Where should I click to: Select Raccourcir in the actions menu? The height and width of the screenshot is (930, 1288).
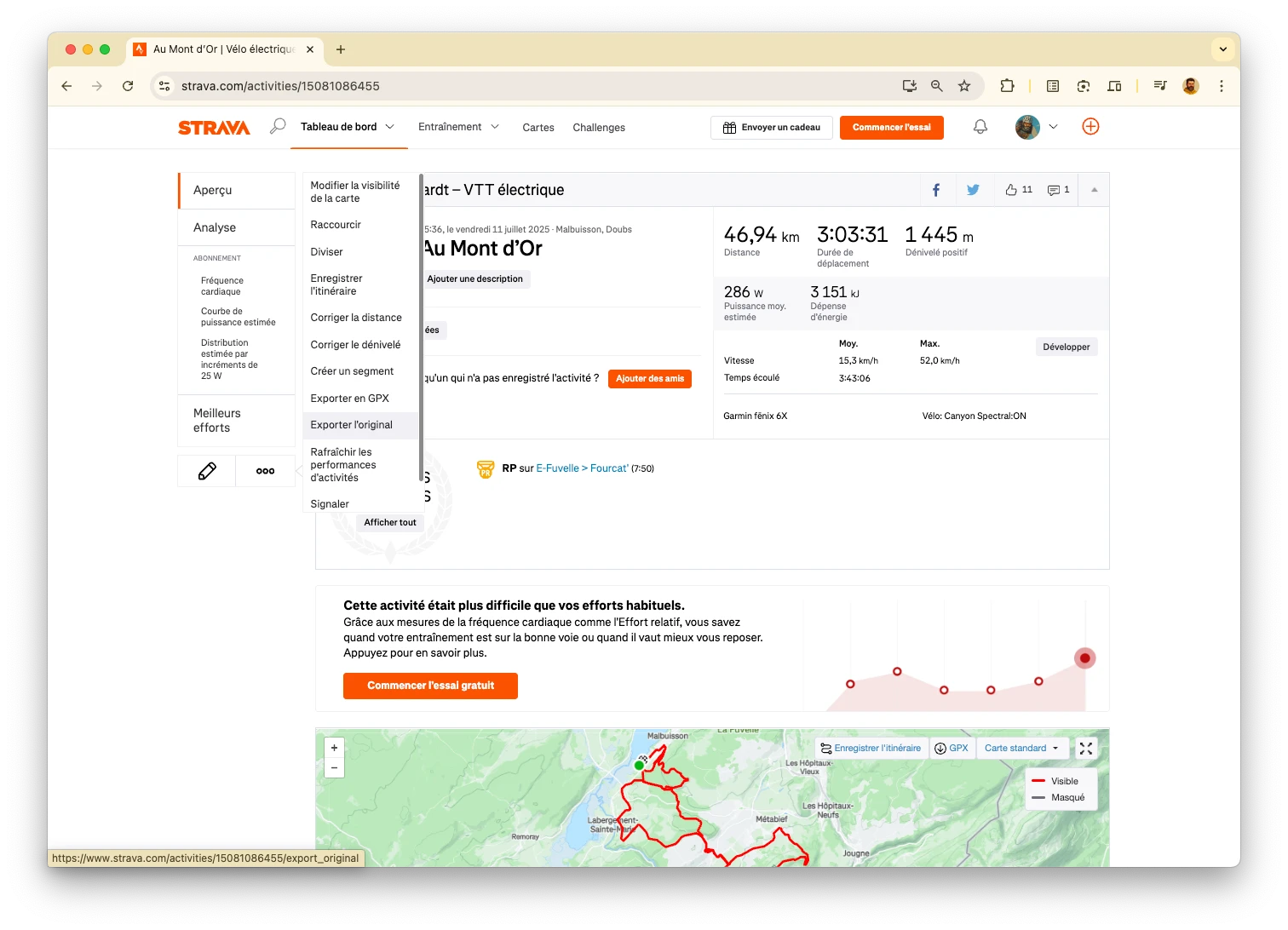pyautogui.click(x=361, y=225)
